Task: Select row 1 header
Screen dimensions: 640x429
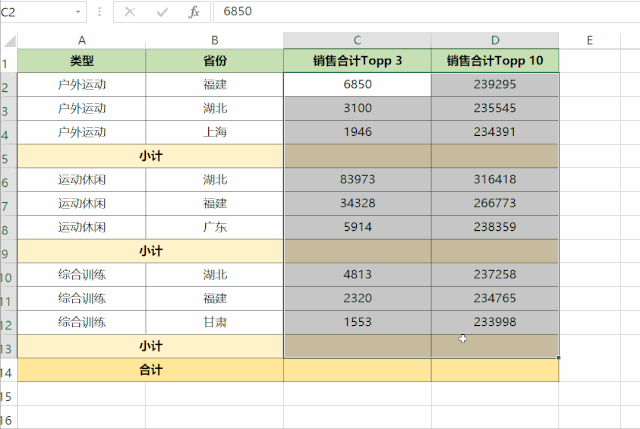Action: tap(9, 61)
